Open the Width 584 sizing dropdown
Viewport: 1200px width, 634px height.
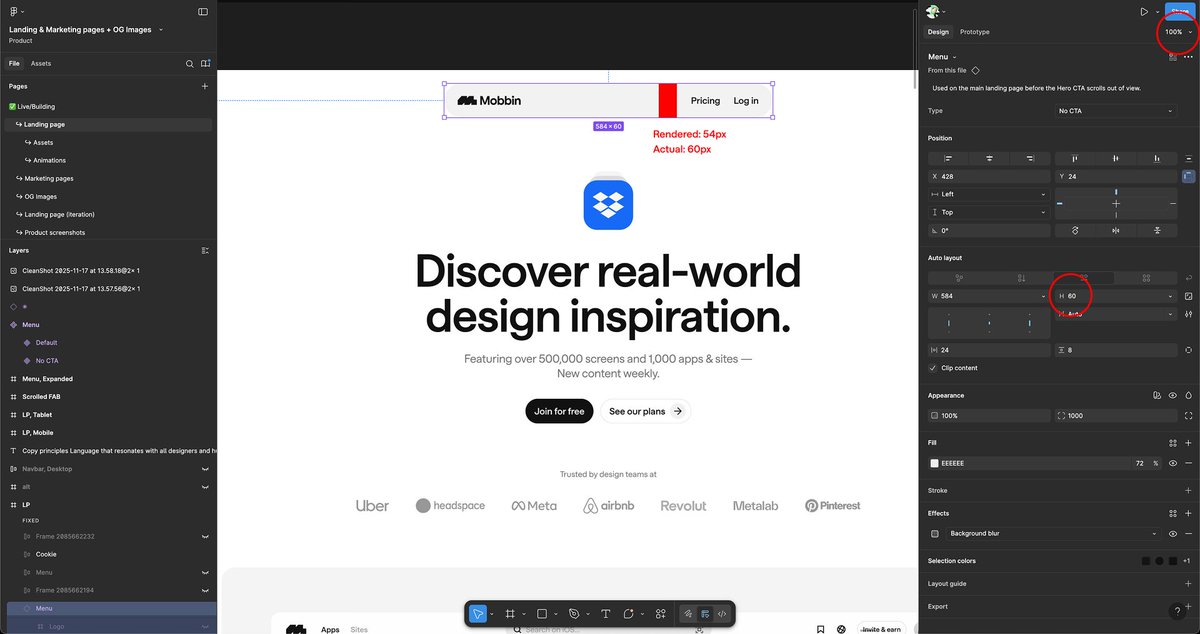pyautogui.click(x=1044, y=296)
